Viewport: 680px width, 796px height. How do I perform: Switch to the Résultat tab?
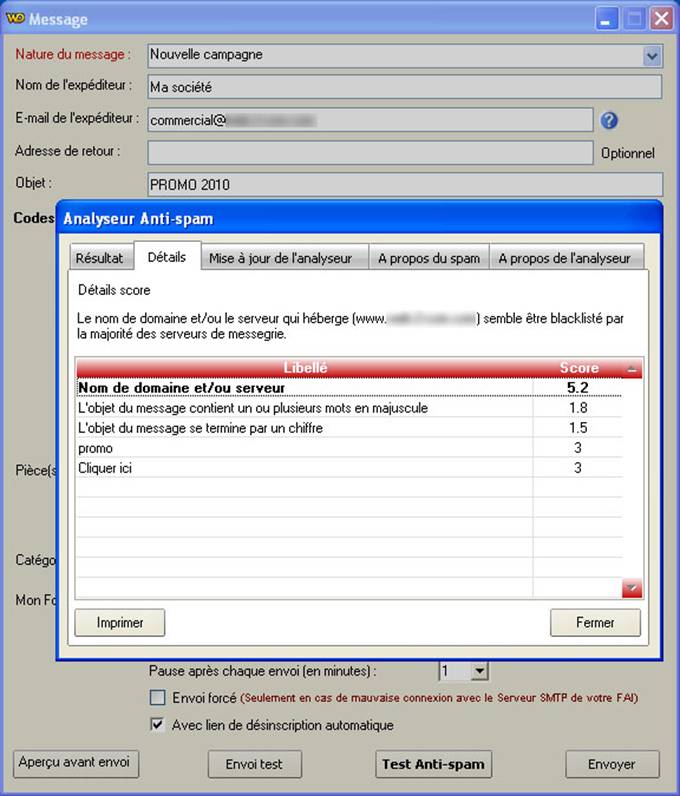100,258
